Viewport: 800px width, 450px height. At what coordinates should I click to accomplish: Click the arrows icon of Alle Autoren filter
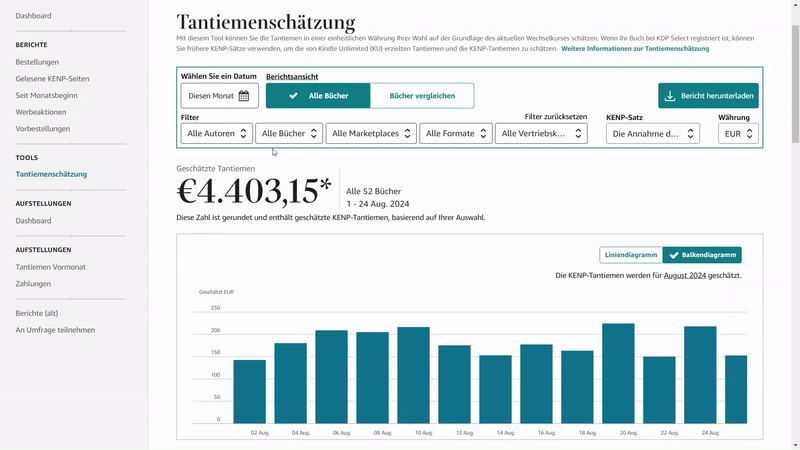point(243,134)
